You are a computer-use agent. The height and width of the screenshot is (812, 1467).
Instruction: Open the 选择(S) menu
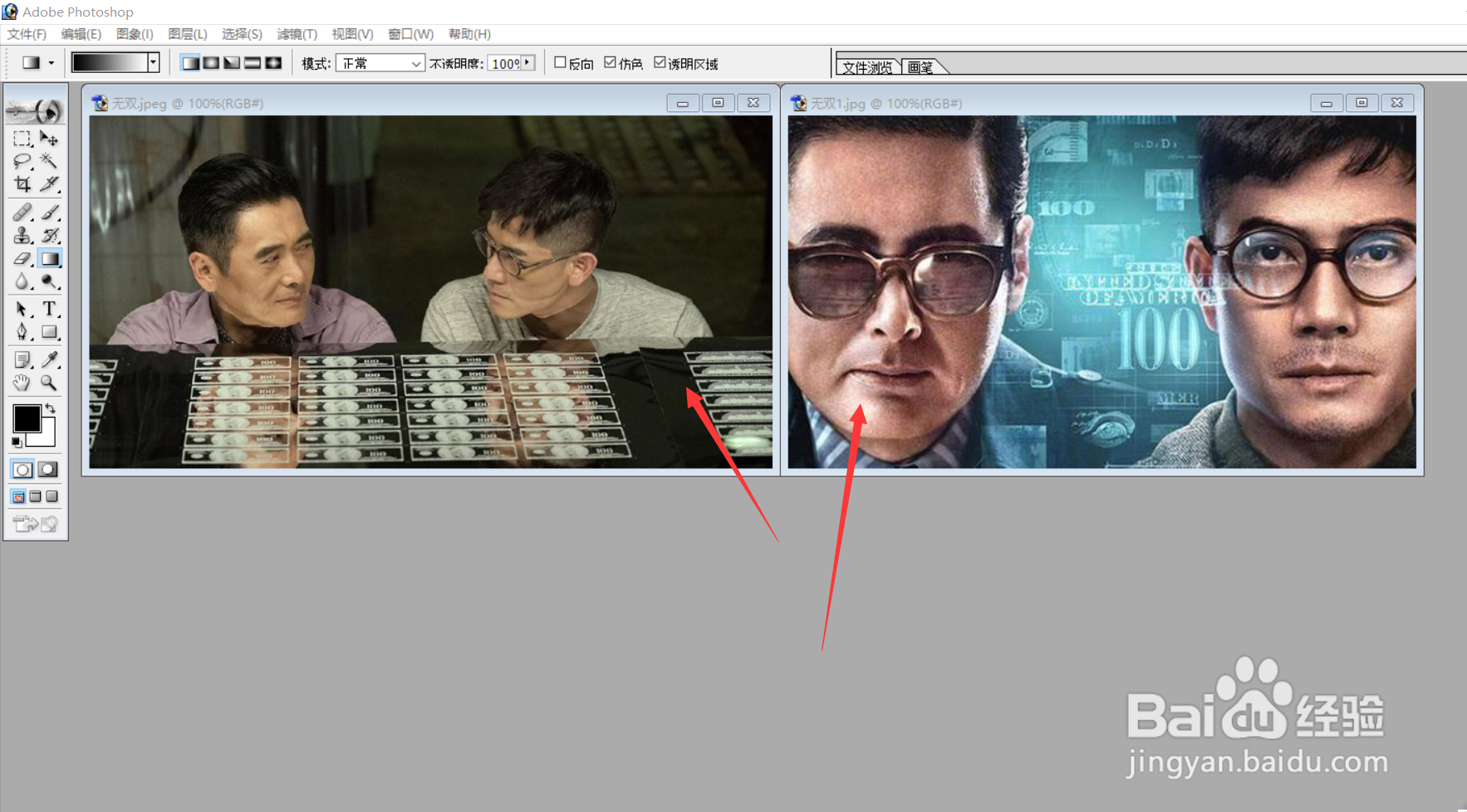pyautogui.click(x=242, y=34)
